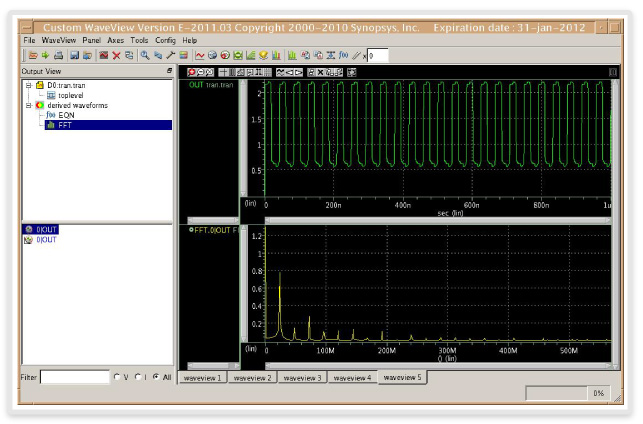
Task: Click the Filter text input field
Action: point(75,377)
